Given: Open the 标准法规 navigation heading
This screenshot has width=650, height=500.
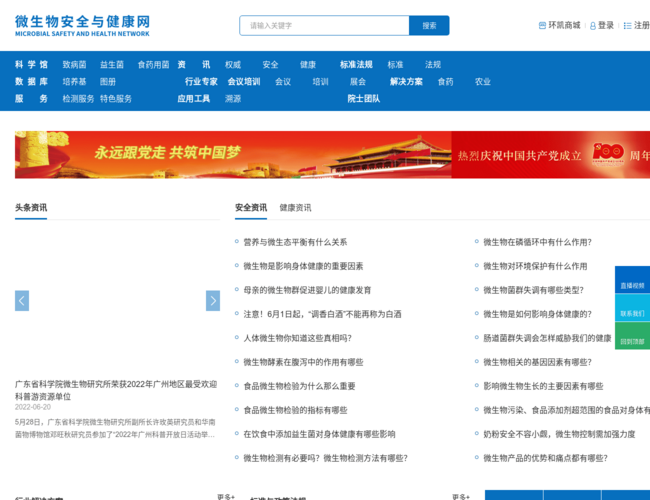Looking at the screenshot, I should point(356,65).
